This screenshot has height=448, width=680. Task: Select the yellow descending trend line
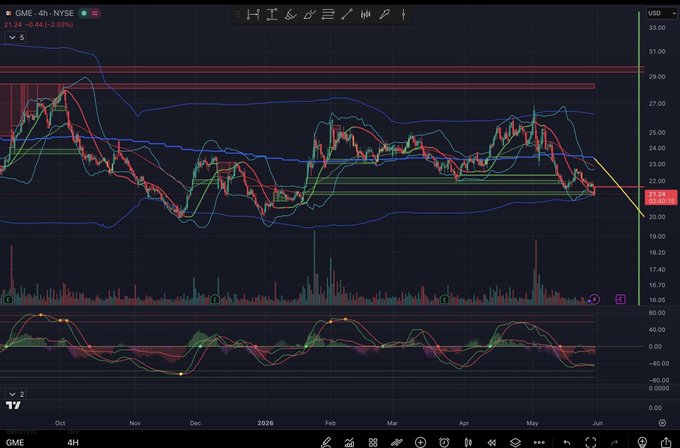click(619, 188)
